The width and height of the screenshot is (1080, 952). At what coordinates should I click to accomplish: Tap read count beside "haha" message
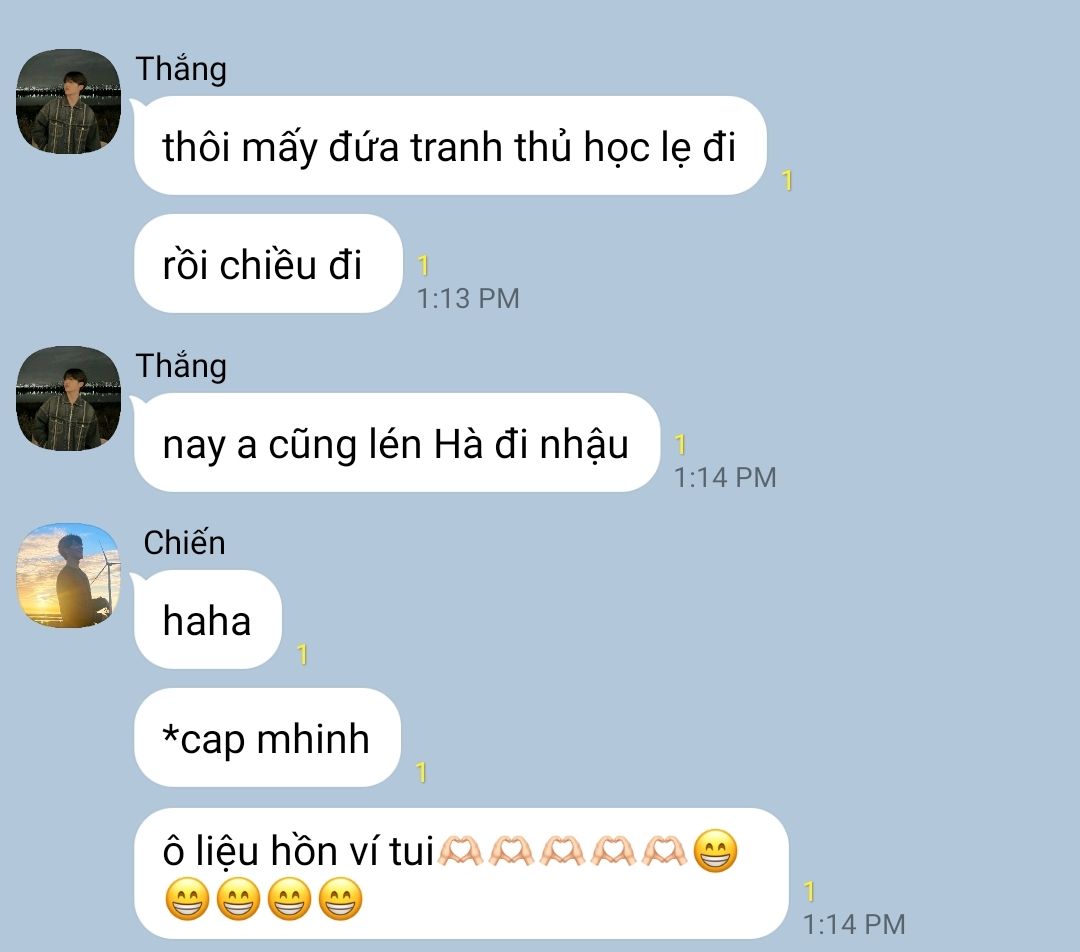click(302, 654)
